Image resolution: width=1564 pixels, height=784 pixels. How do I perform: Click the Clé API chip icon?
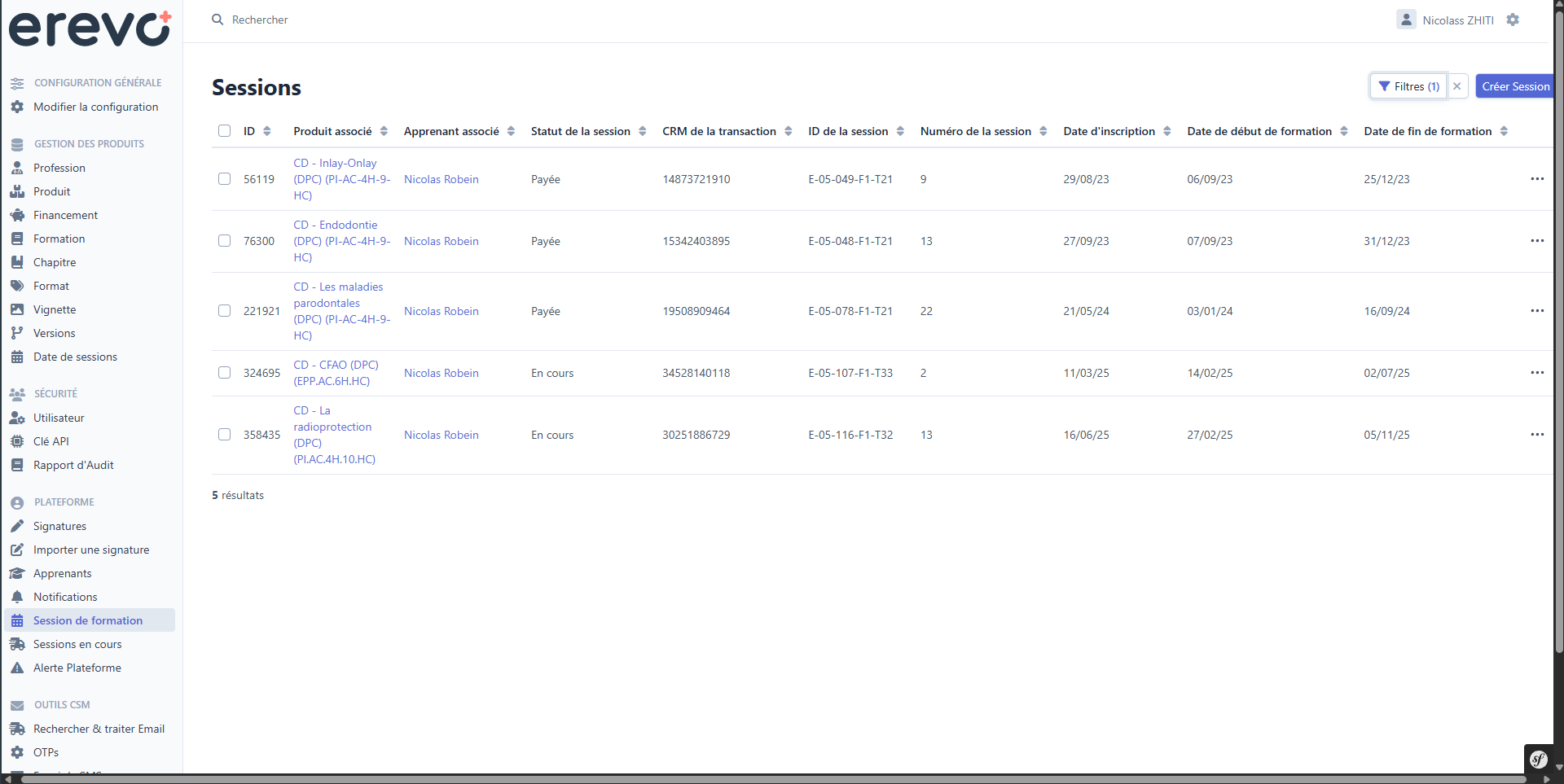(x=17, y=441)
